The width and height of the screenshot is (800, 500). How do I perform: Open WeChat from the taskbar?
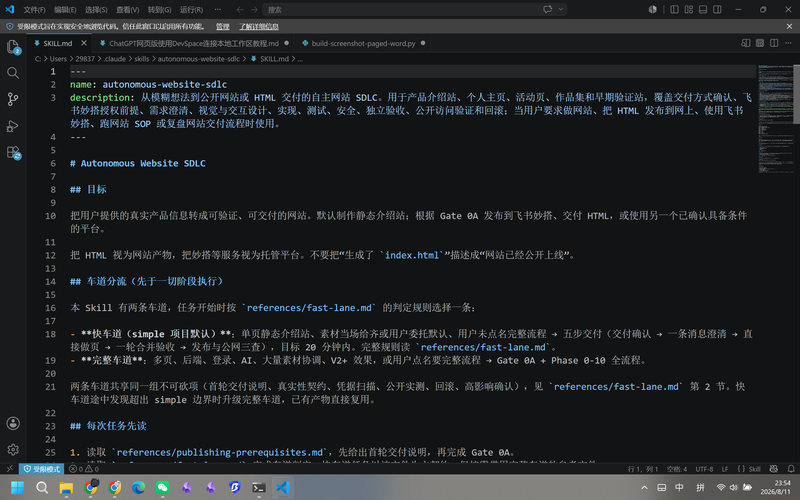click(162, 487)
